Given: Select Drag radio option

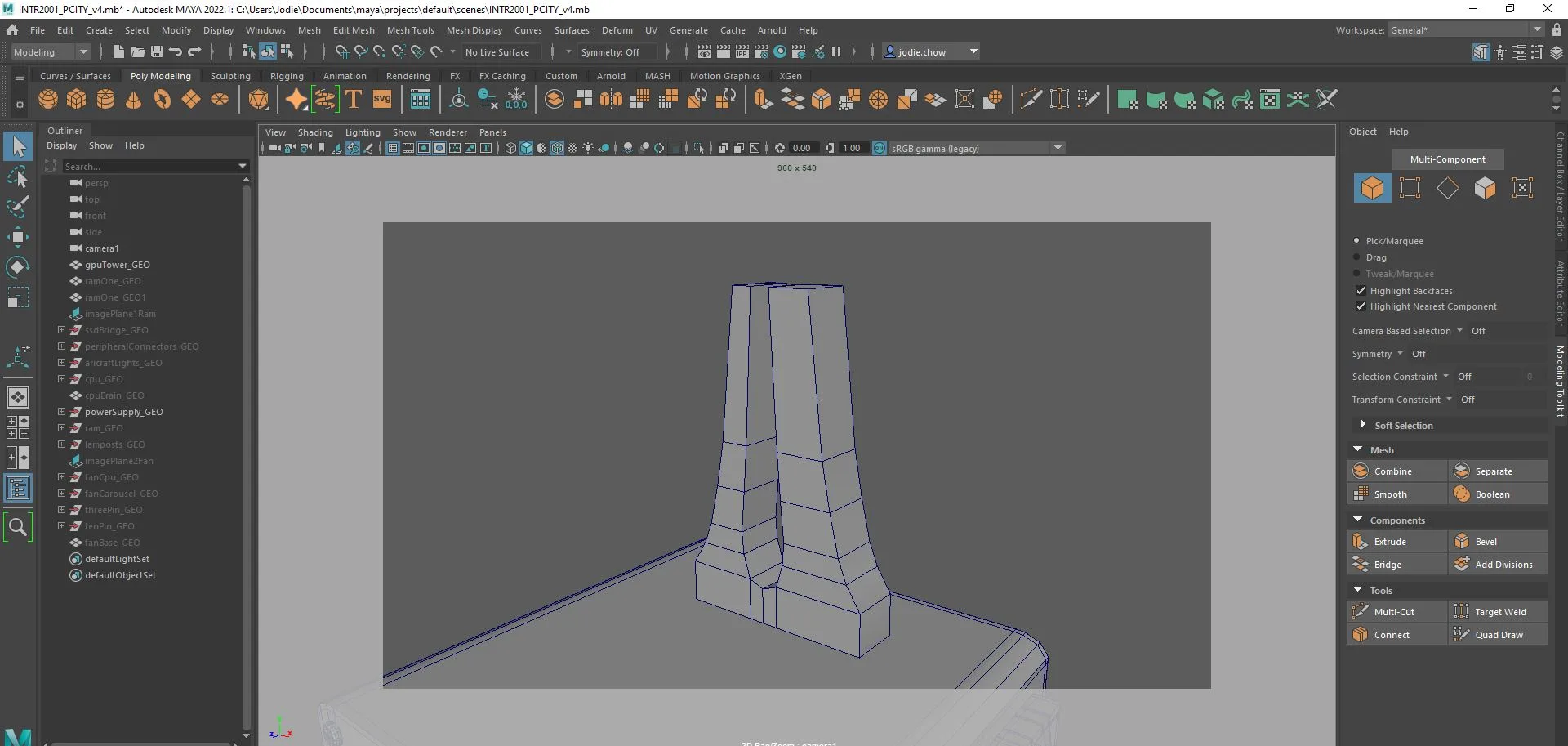Looking at the screenshot, I should coord(1357,257).
